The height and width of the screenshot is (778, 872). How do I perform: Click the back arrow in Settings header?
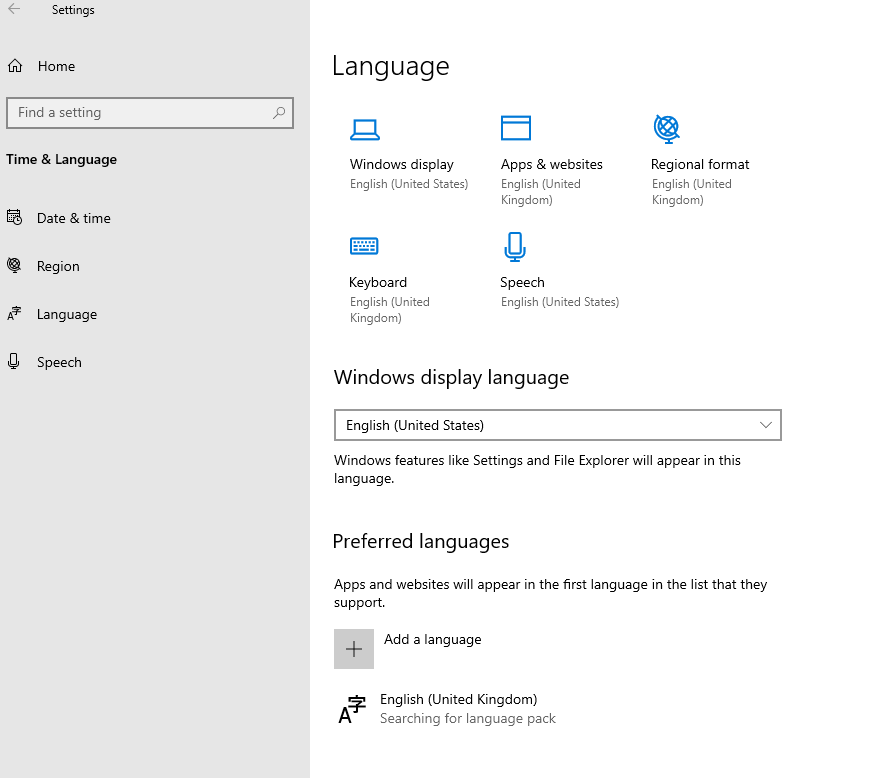click(14, 9)
